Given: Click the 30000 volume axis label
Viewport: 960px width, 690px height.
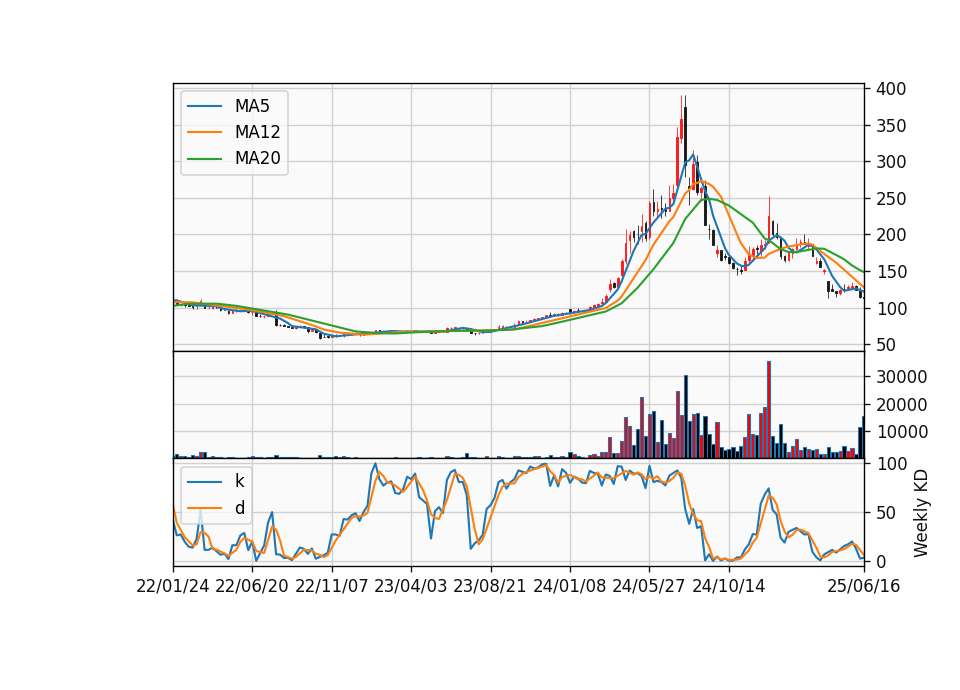Looking at the screenshot, I should [x=901, y=377].
